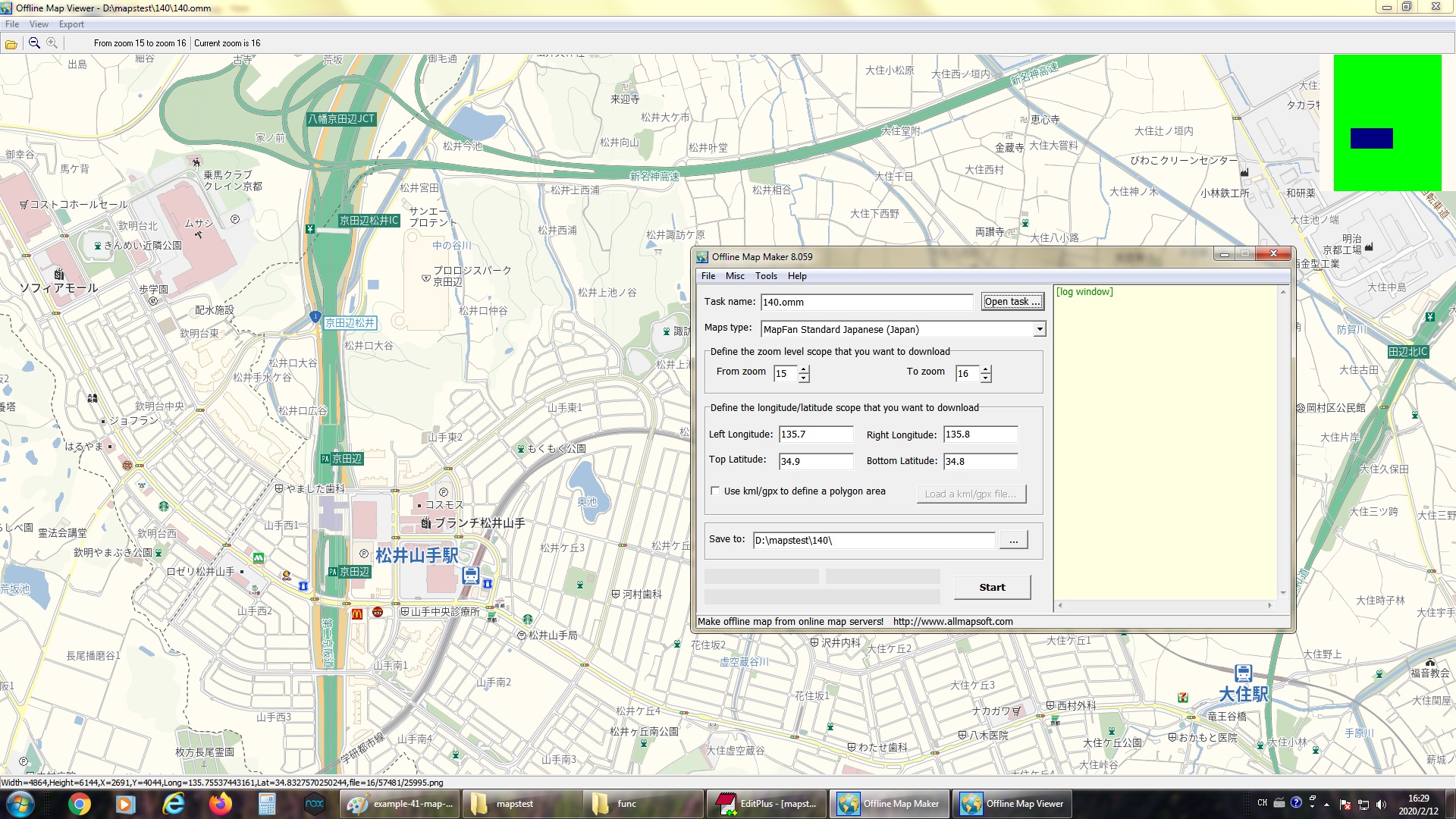Click 八幡京田辺JCT label on map
1456x819 pixels.
click(341, 119)
